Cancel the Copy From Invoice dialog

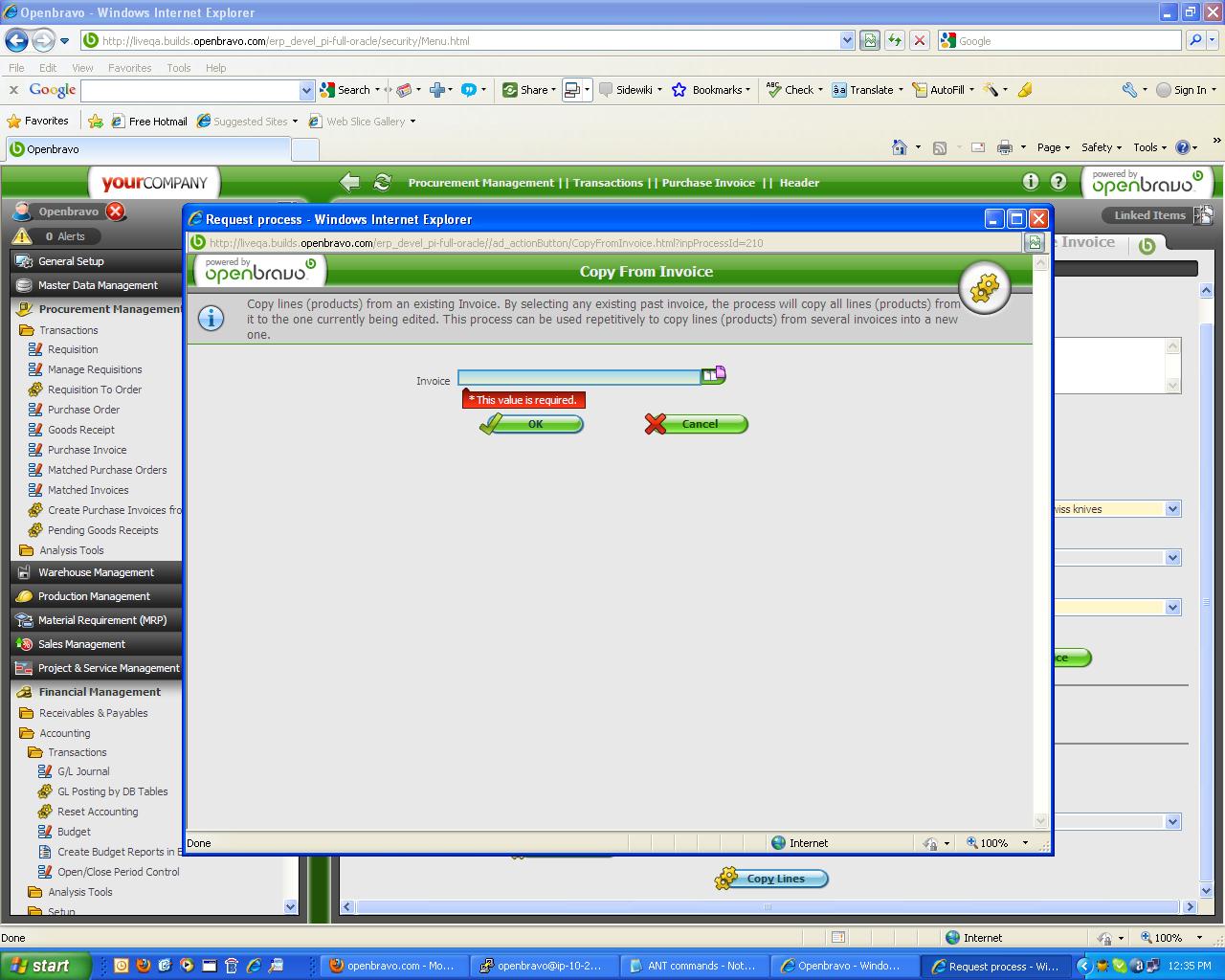pyautogui.click(x=697, y=424)
